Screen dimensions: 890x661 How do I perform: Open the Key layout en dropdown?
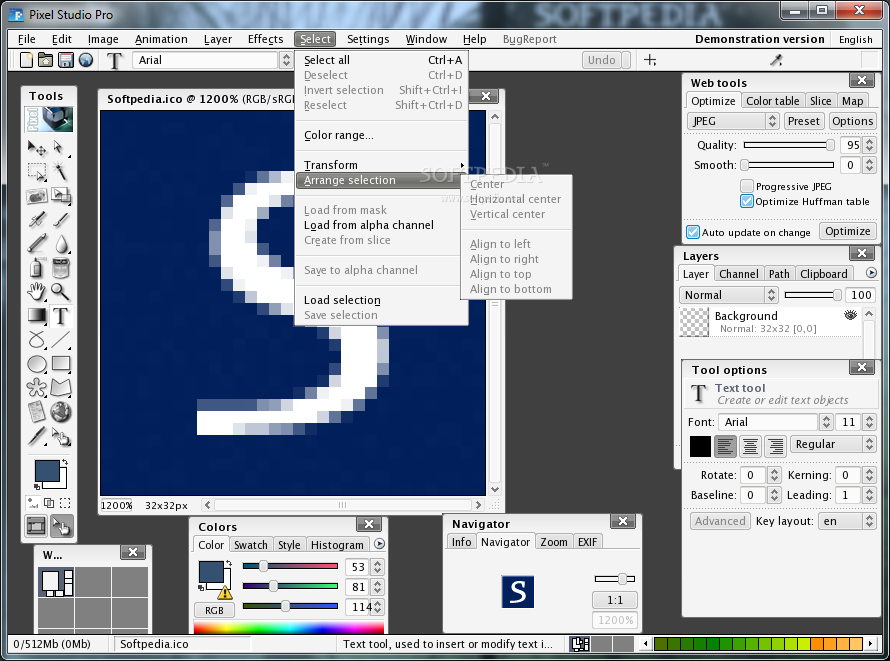pos(847,521)
